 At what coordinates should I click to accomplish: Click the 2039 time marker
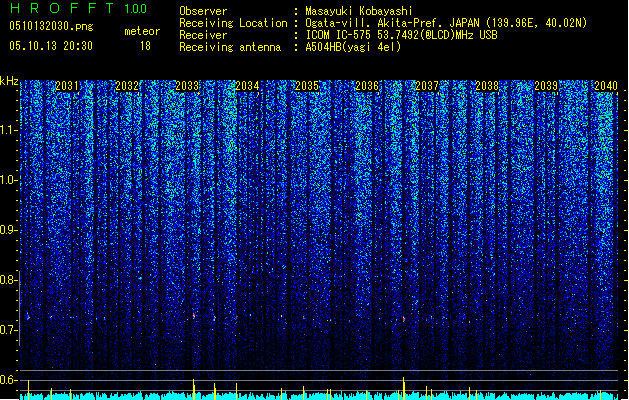click(x=546, y=86)
